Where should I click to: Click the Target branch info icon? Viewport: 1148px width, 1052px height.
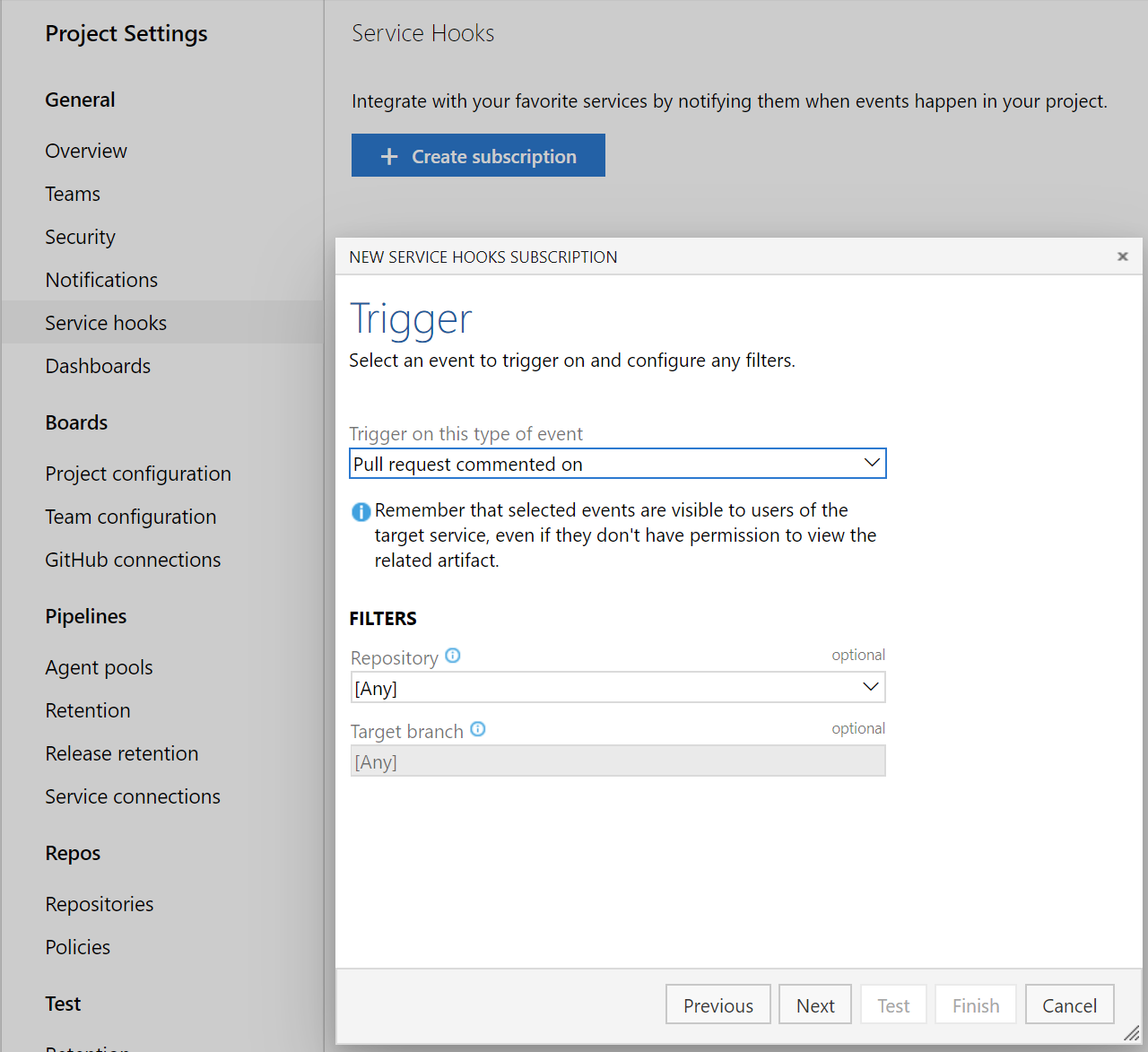478,730
